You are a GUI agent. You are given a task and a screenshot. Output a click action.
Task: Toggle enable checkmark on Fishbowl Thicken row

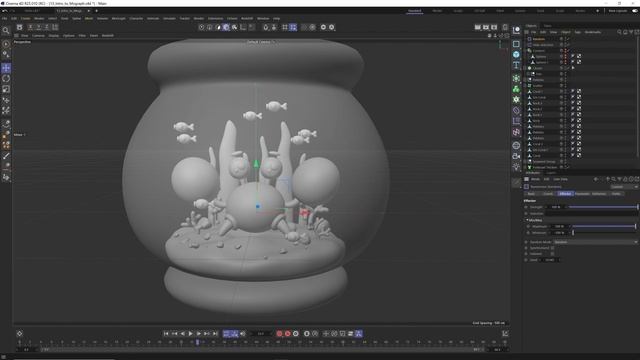tap(568, 167)
